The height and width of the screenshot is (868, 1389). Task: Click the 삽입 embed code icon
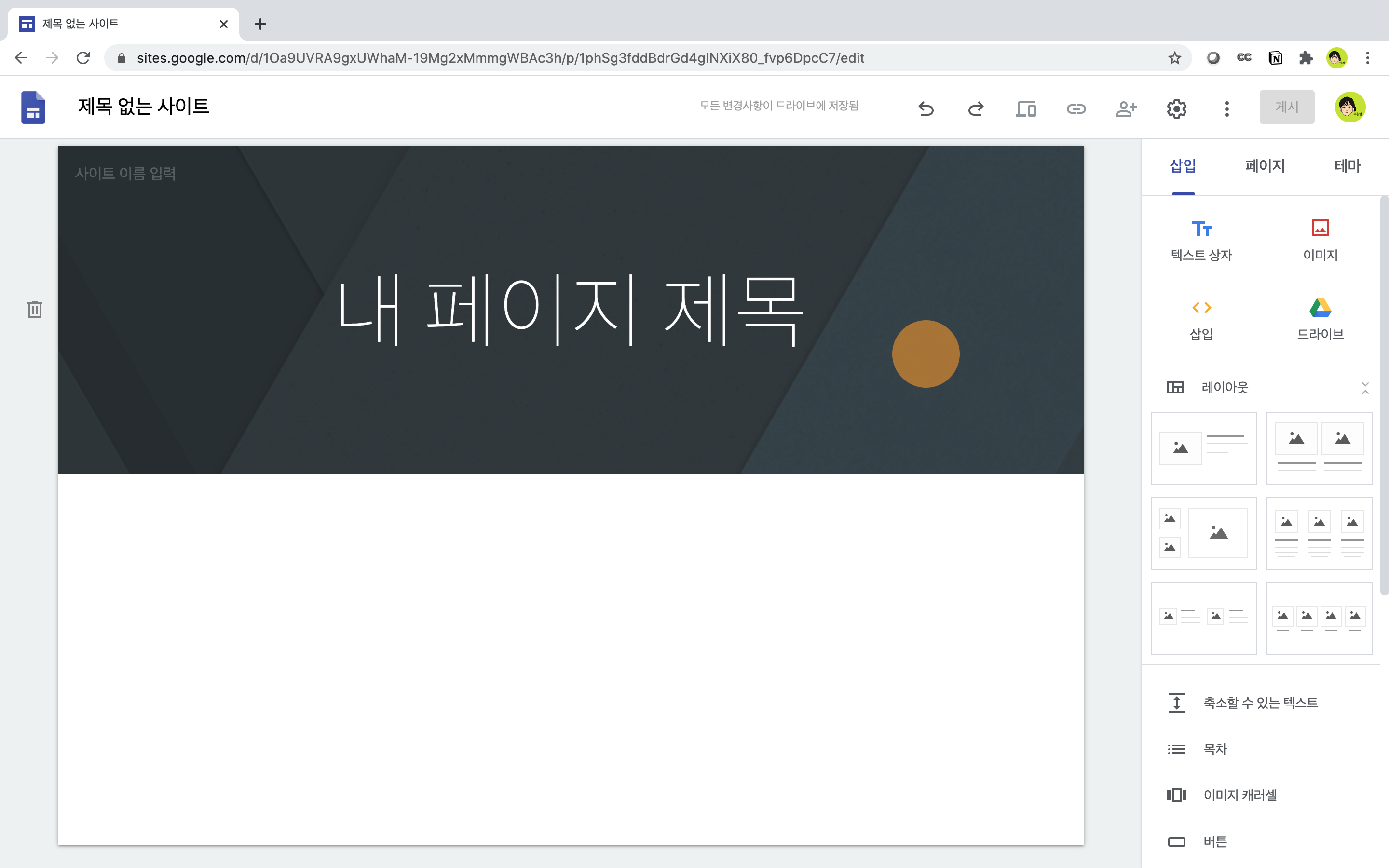[x=1201, y=319]
